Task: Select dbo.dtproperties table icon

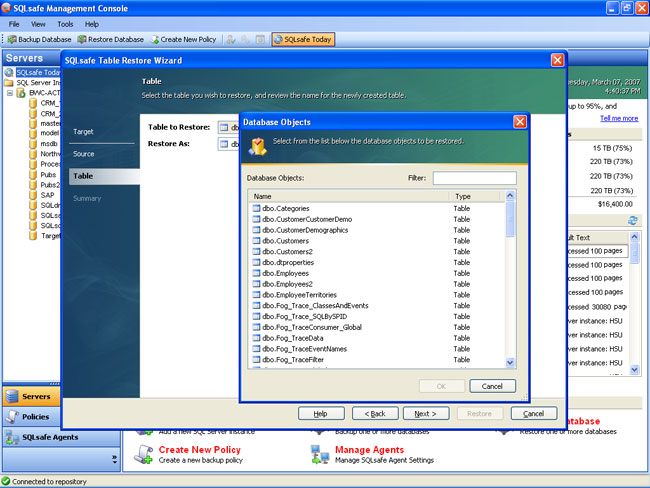Action: [256, 262]
